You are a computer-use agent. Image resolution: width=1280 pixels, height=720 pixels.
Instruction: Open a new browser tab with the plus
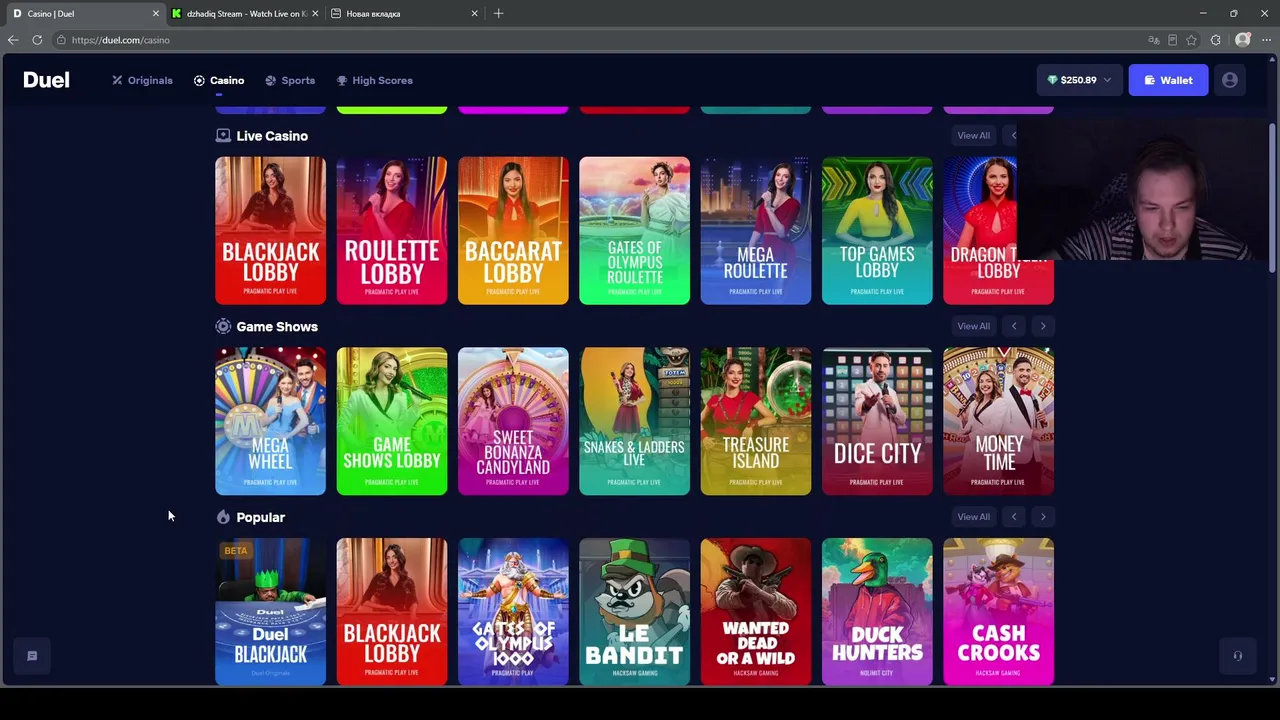pyautogui.click(x=498, y=13)
